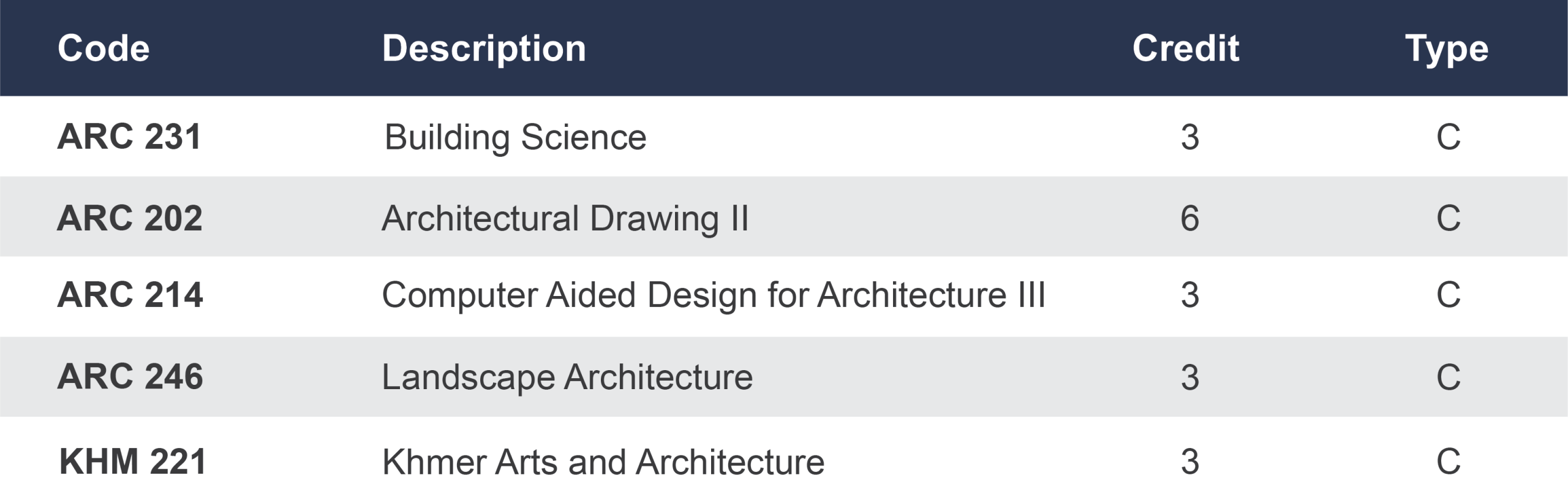Click Khmer Arts and Architecture title
Image resolution: width=1568 pixels, height=497 pixels.
click(x=603, y=462)
